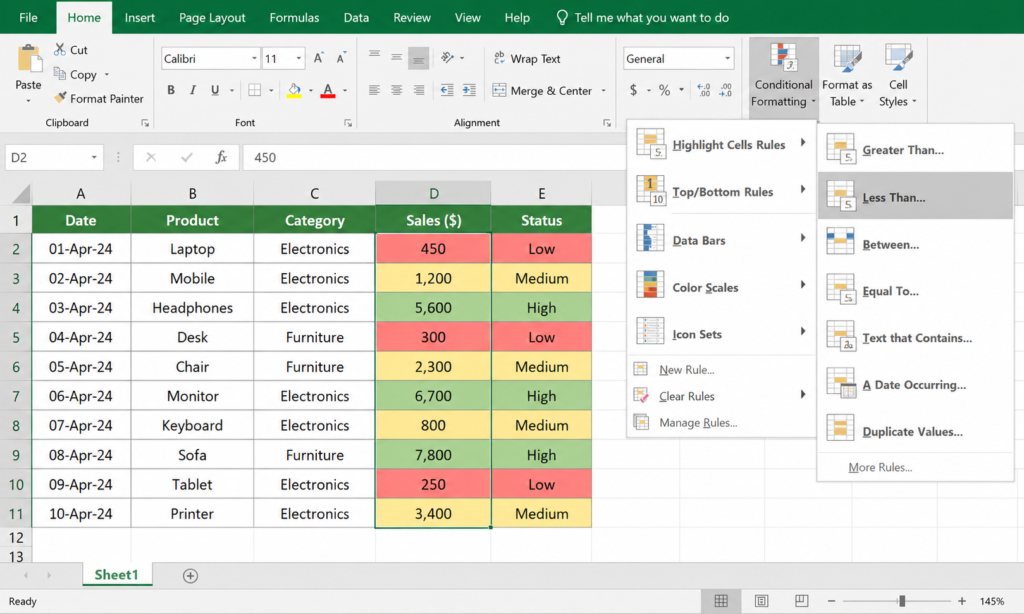Open the Top/Bottom Rules submenu
1024x614 pixels.
tap(721, 191)
